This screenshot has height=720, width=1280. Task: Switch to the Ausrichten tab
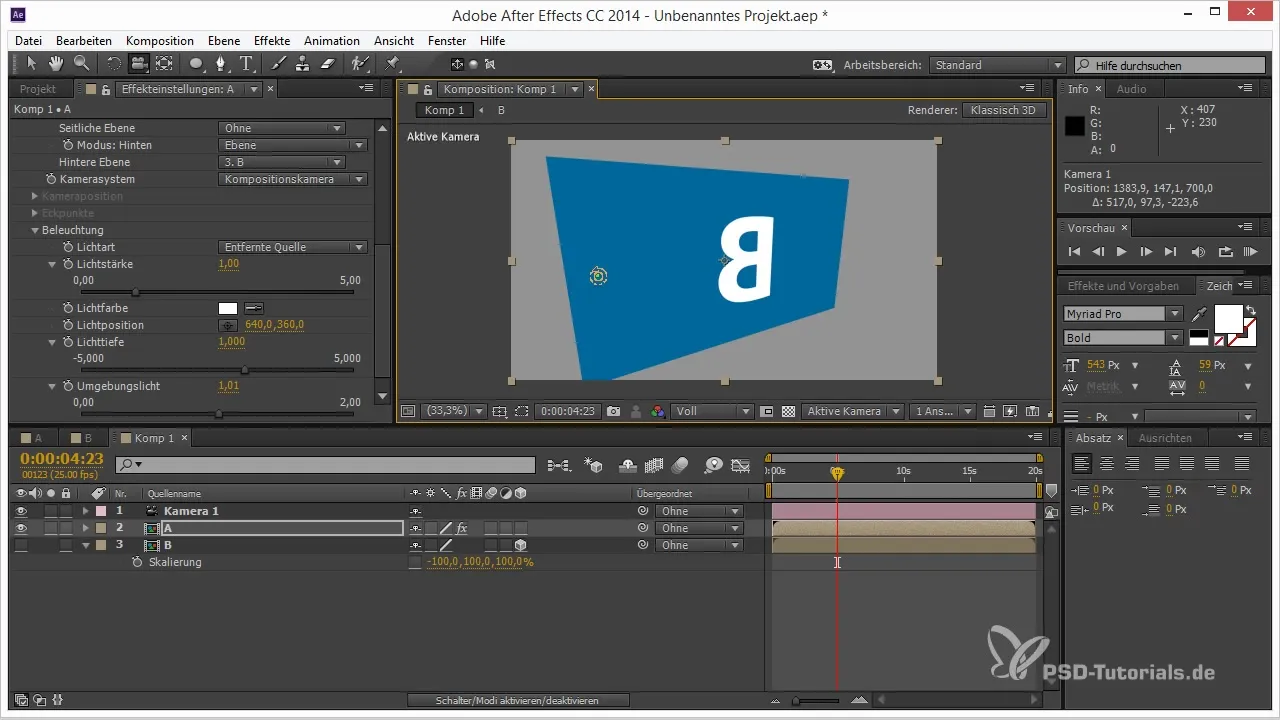tap(1164, 438)
